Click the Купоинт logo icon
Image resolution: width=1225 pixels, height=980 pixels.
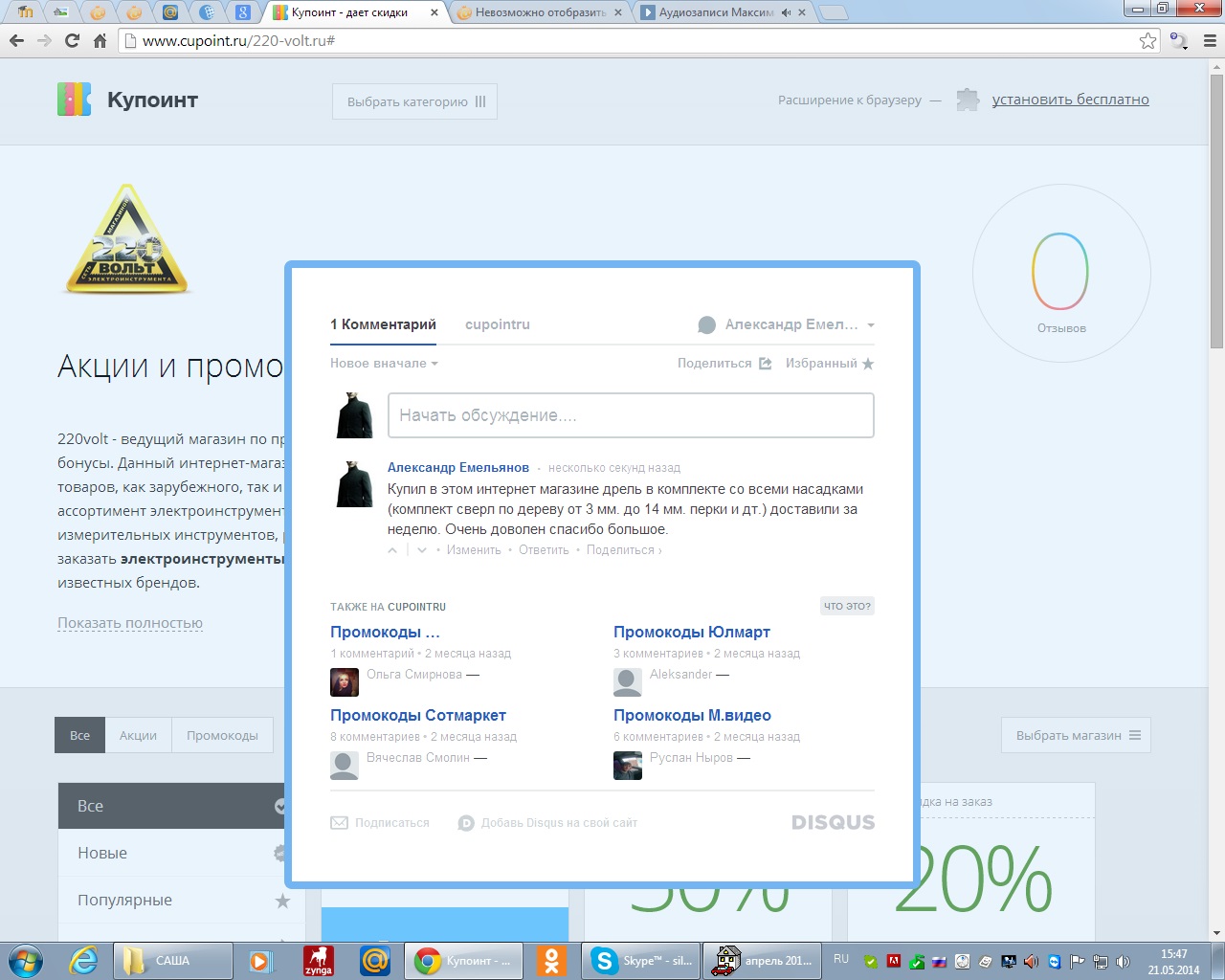74,100
